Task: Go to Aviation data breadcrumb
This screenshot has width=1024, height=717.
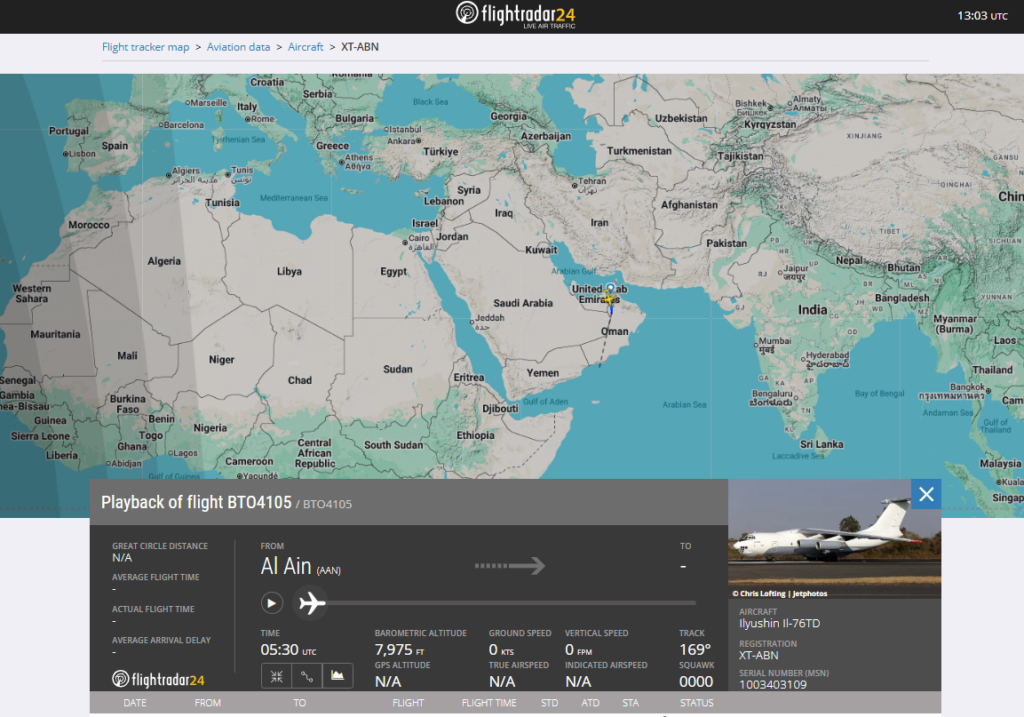Action: pos(238,47)
